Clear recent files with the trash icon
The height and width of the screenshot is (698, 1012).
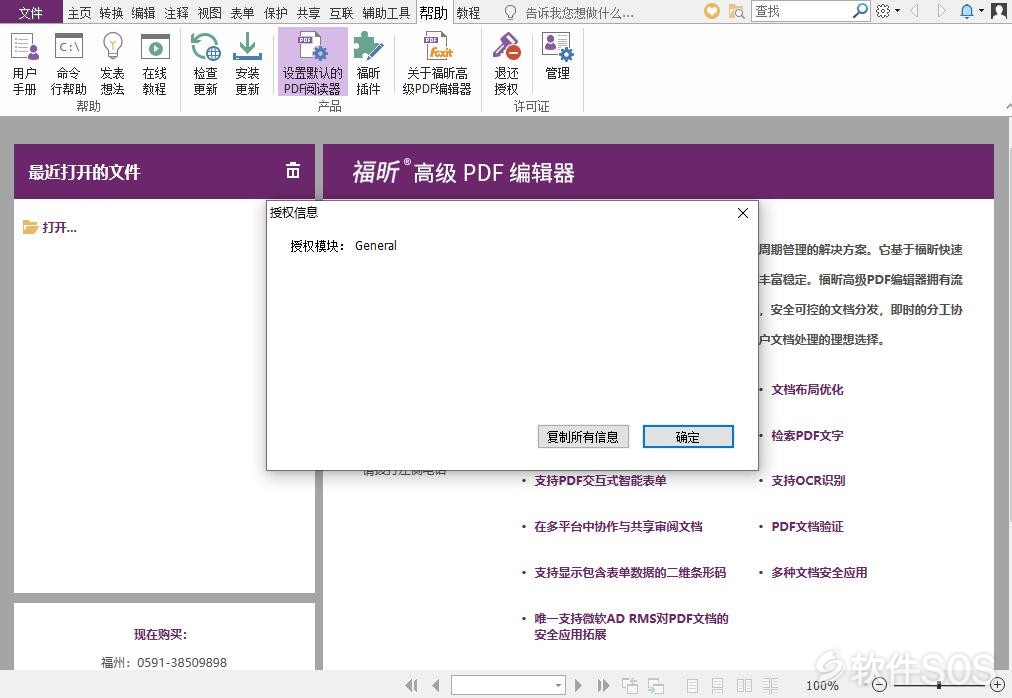tap(293, 170)
